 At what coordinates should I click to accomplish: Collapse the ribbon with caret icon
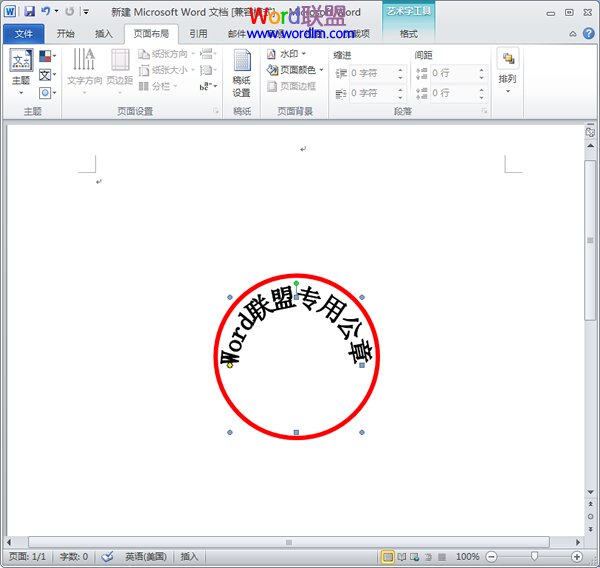pos(572,34)
